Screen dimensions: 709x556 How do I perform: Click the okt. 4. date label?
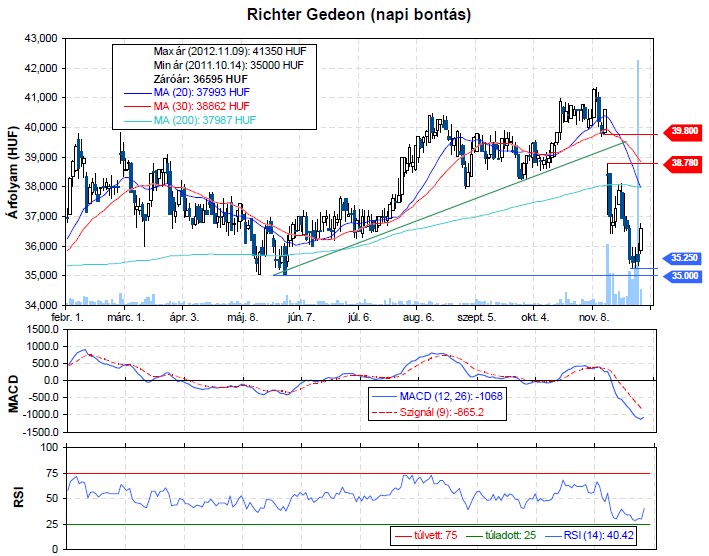[535, 317]
